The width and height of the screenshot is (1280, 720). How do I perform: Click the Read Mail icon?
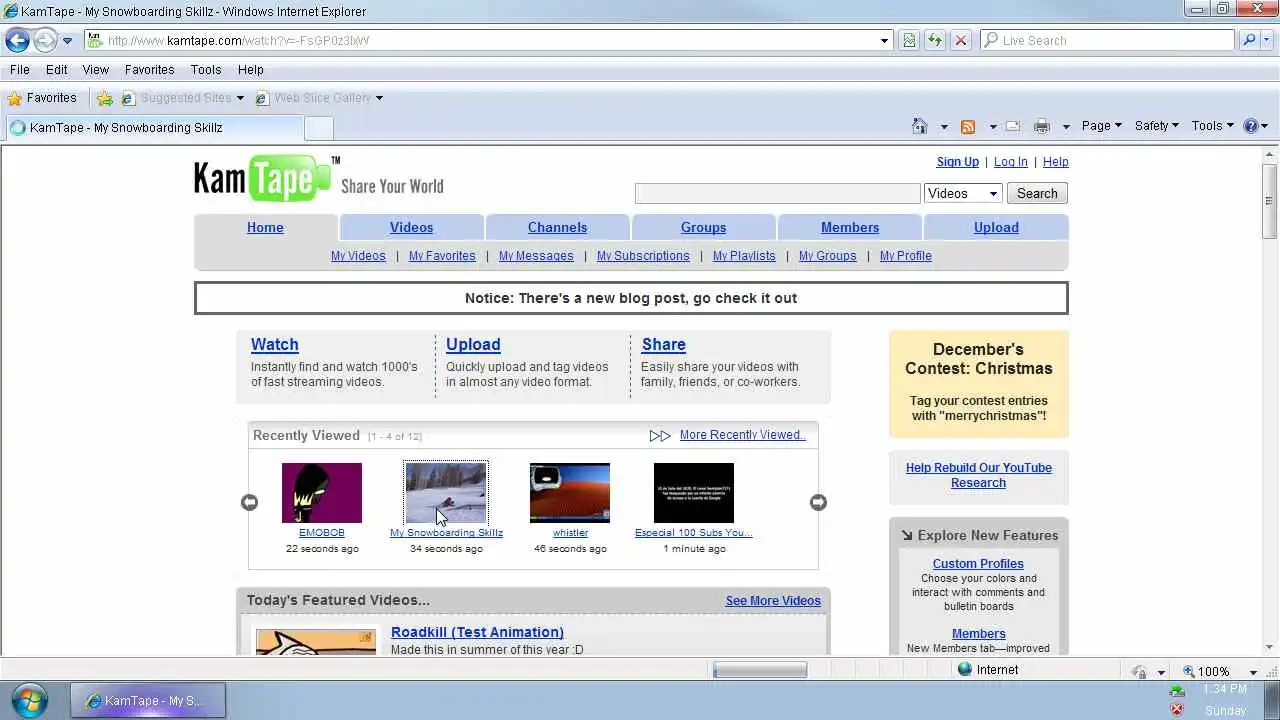point(1013,126)
